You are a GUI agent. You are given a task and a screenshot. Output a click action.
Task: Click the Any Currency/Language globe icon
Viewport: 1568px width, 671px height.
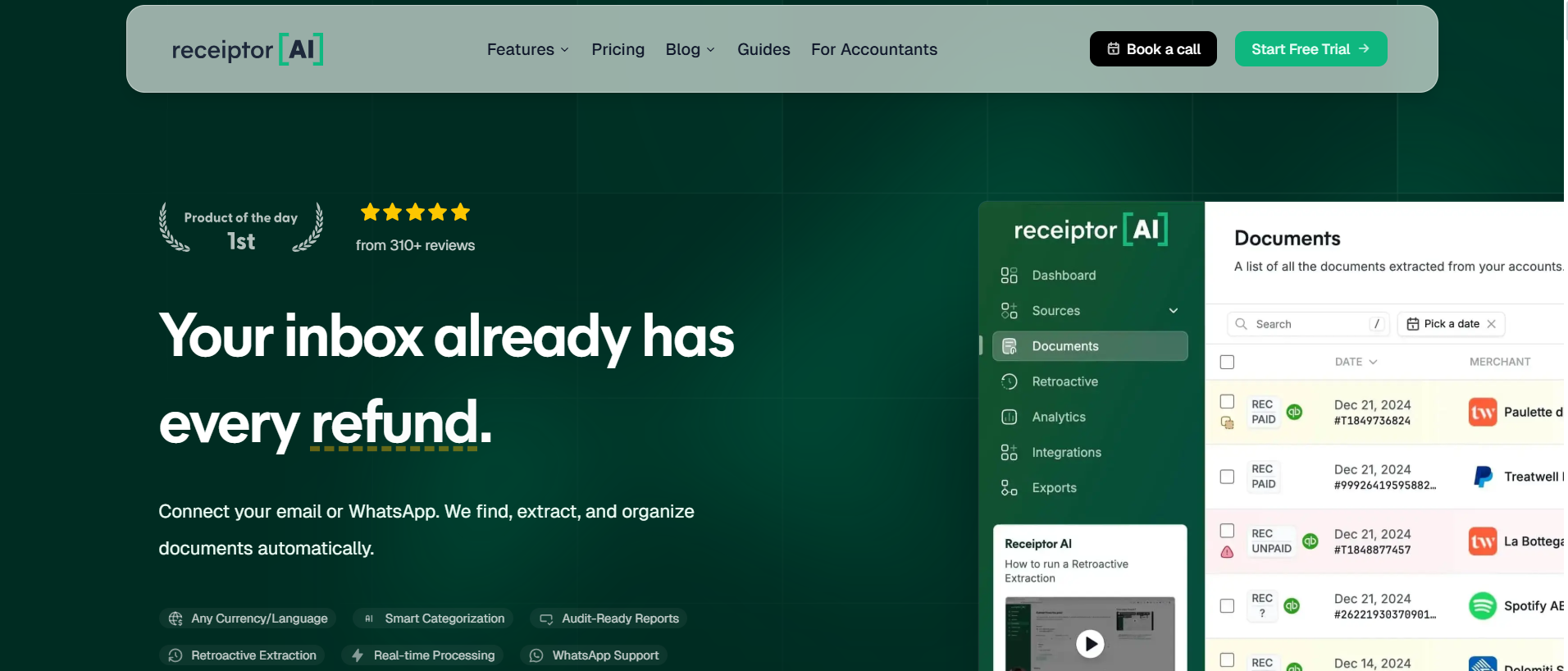[x=175, y=619]
